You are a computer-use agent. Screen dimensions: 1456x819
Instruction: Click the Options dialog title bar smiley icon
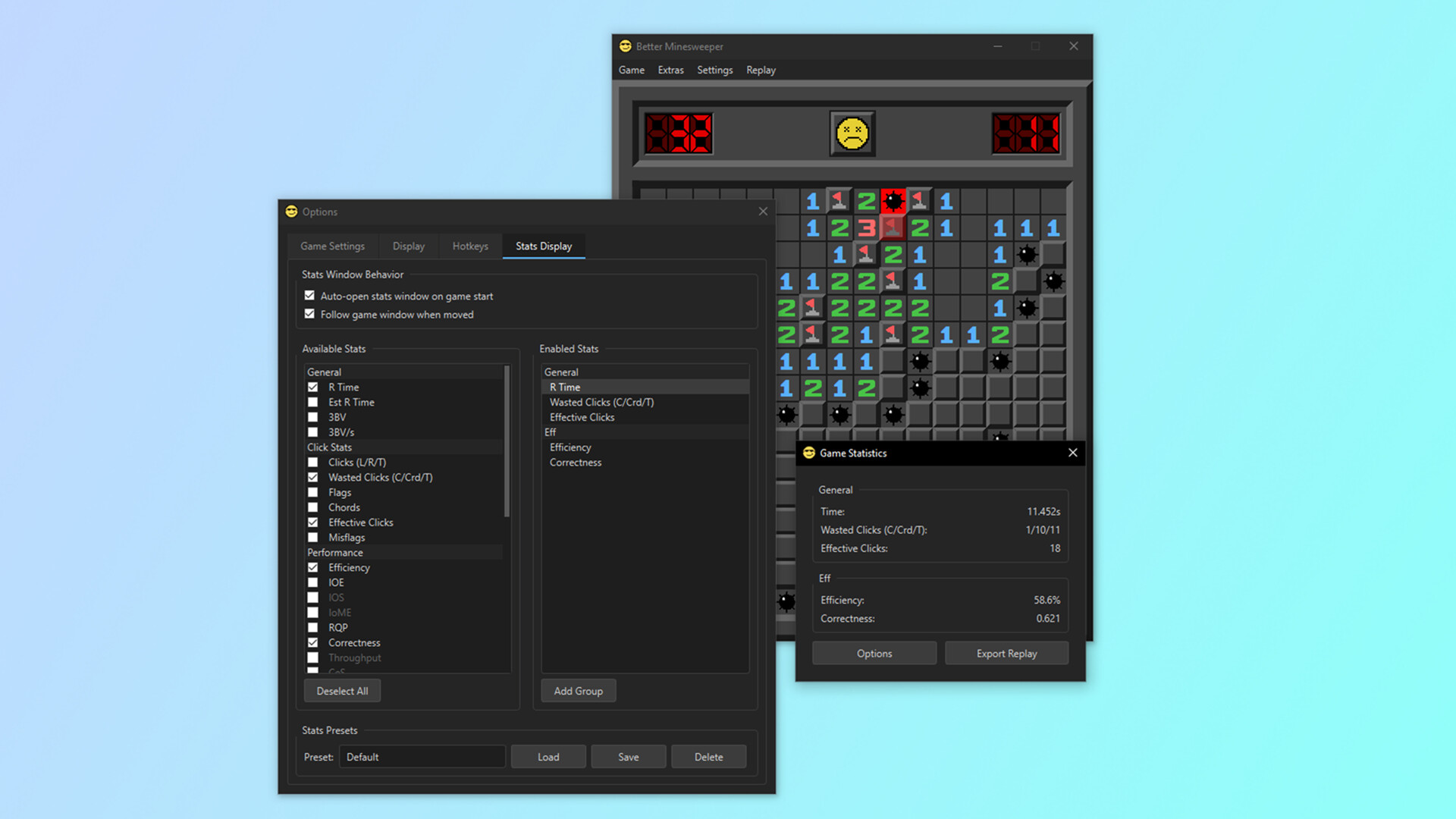[293, 212]
